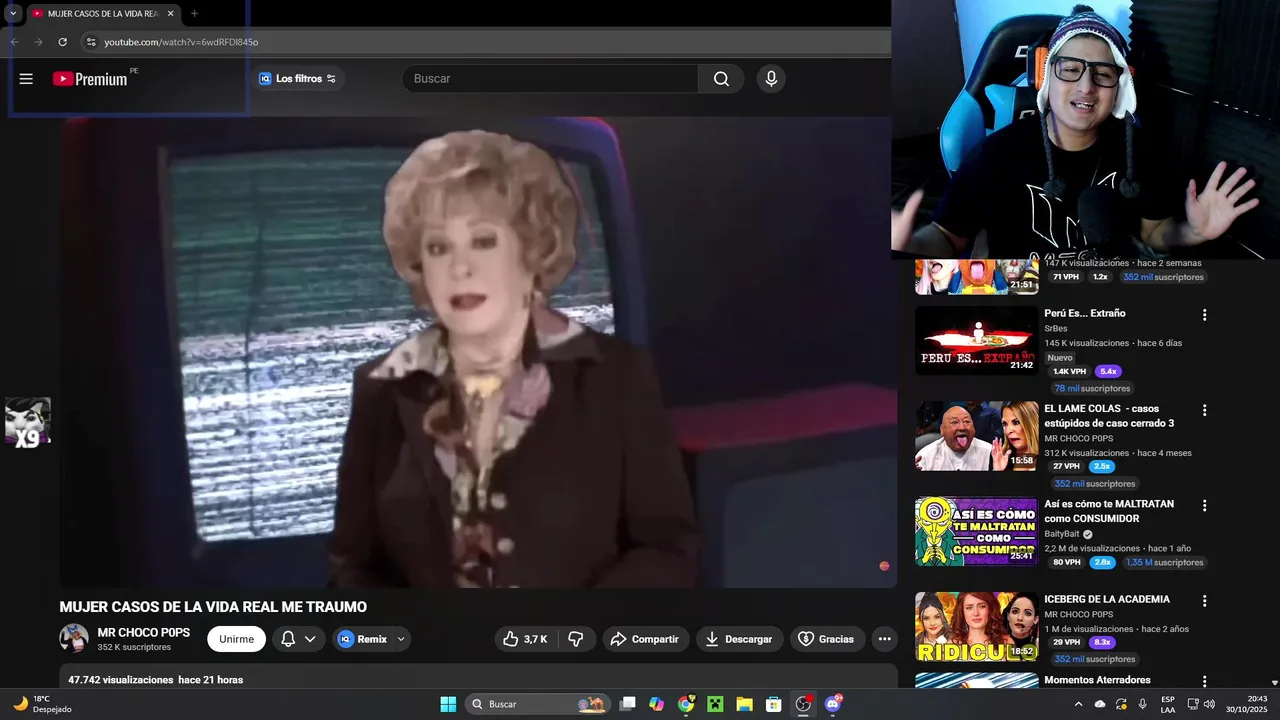The image size is (1280, 720).
Task: Open File Explorer from taskbar
Action: click(744, 704)
